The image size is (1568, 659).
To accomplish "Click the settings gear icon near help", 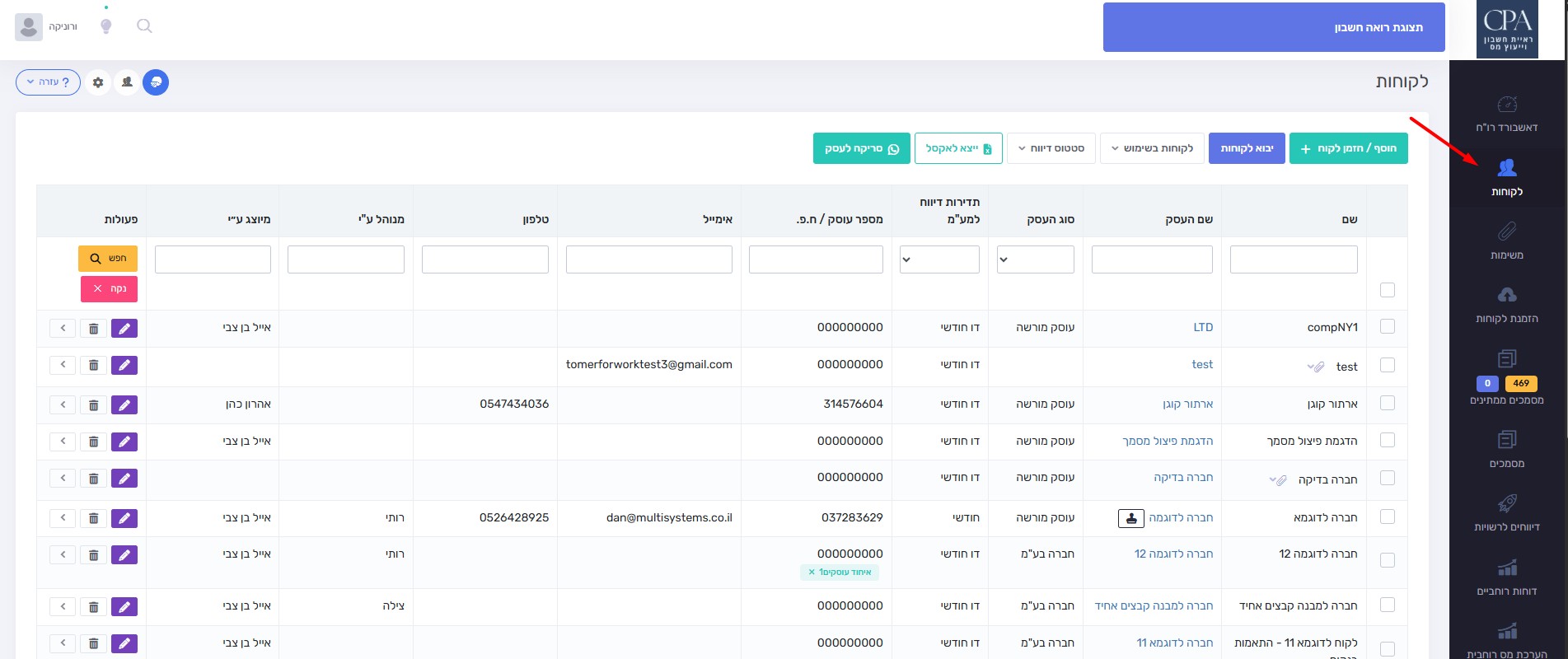I will 98,82.
